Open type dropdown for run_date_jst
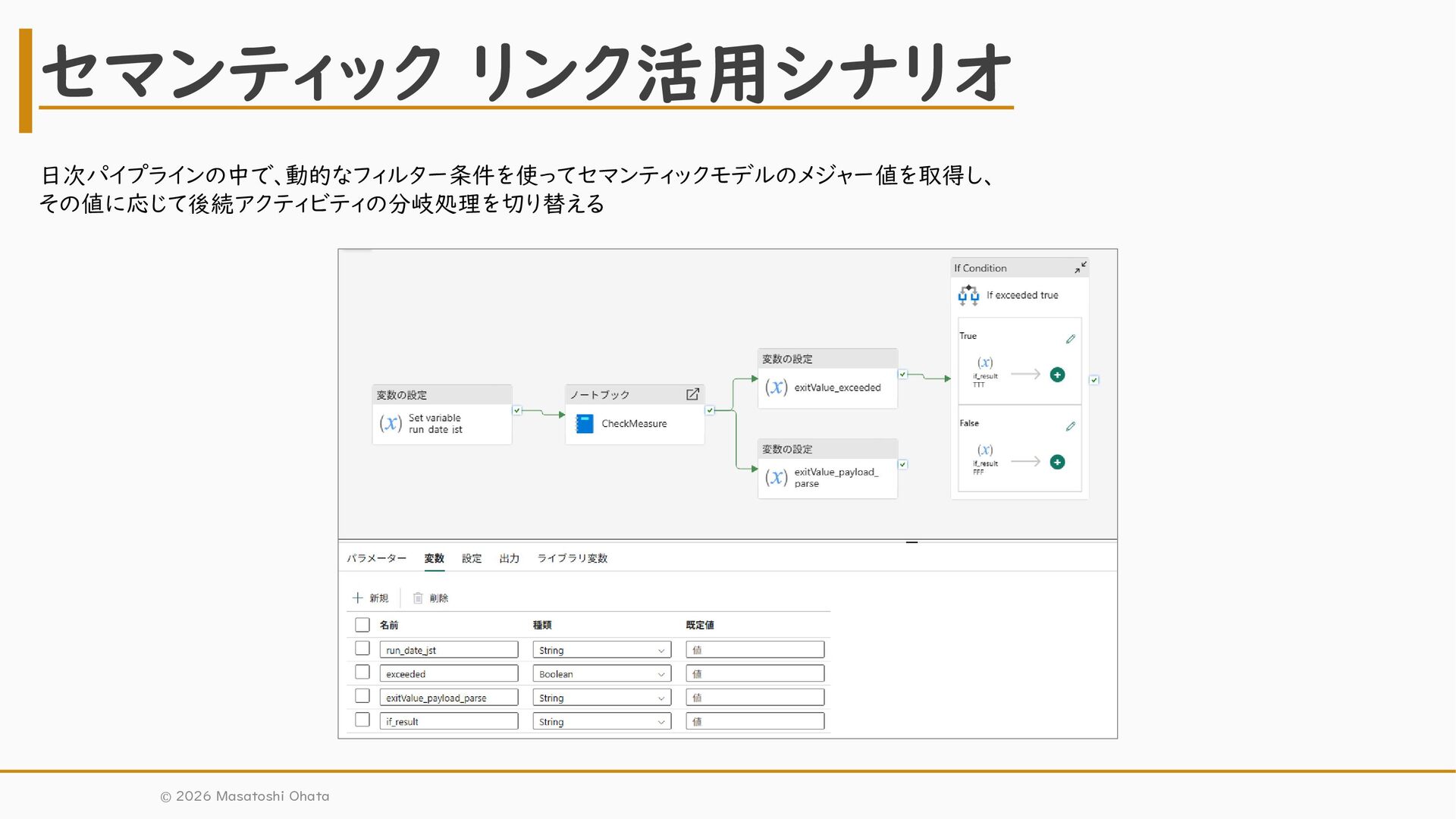 (601, 650)
